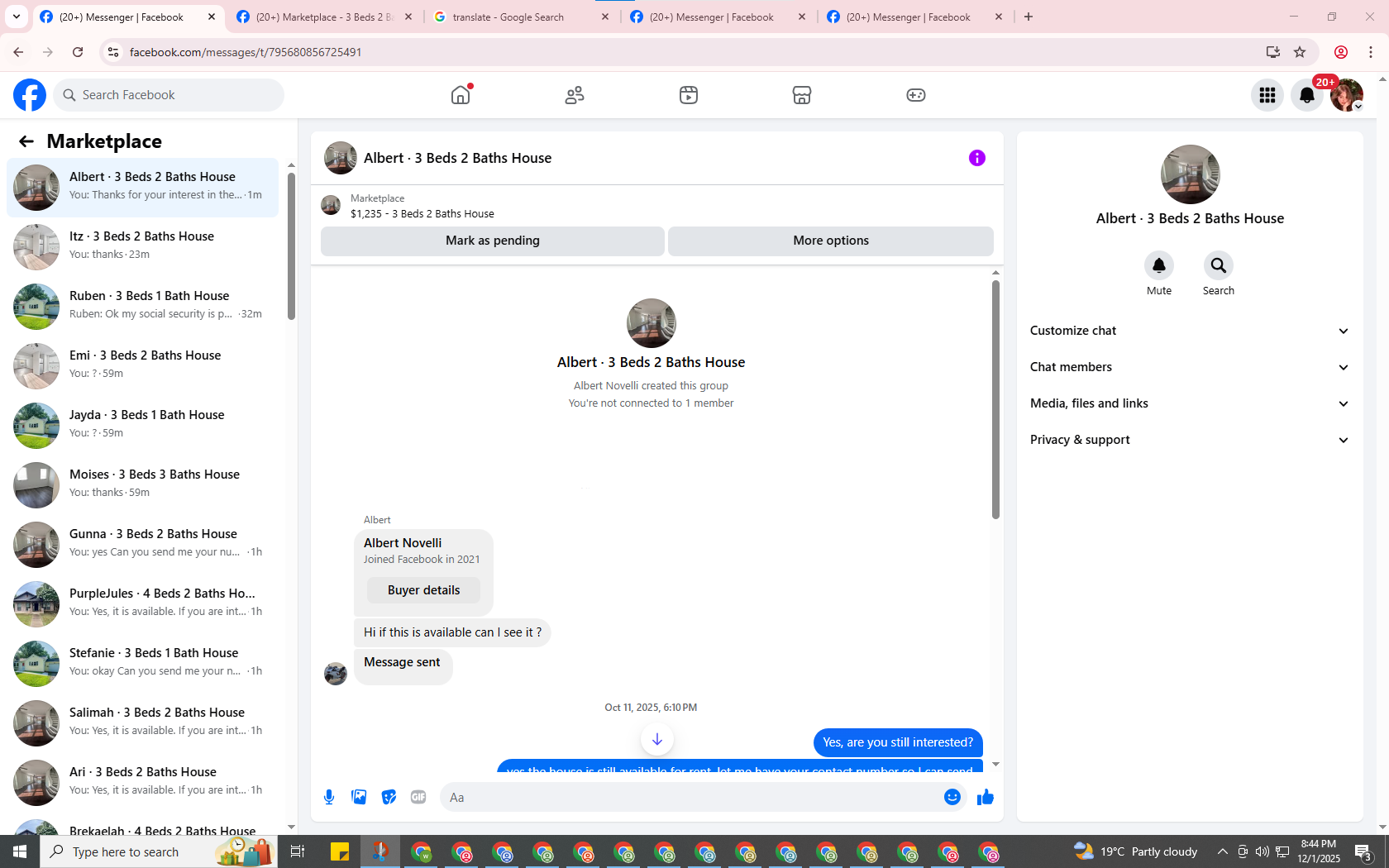Record a voice clip with microphone icon
Screen dimensions: 1389x868
pos(329,797)
